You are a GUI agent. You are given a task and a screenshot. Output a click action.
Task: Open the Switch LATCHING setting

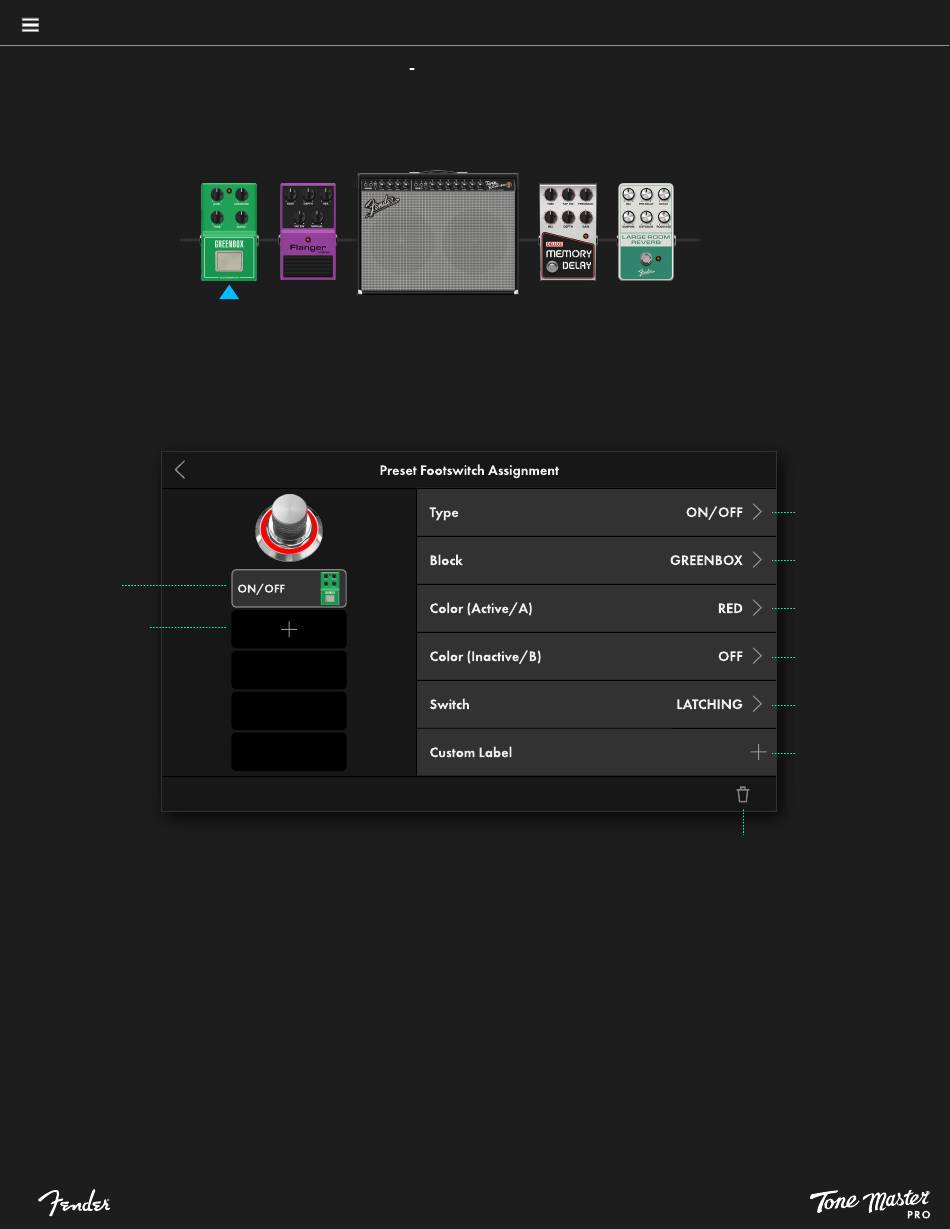coord(596,704)
